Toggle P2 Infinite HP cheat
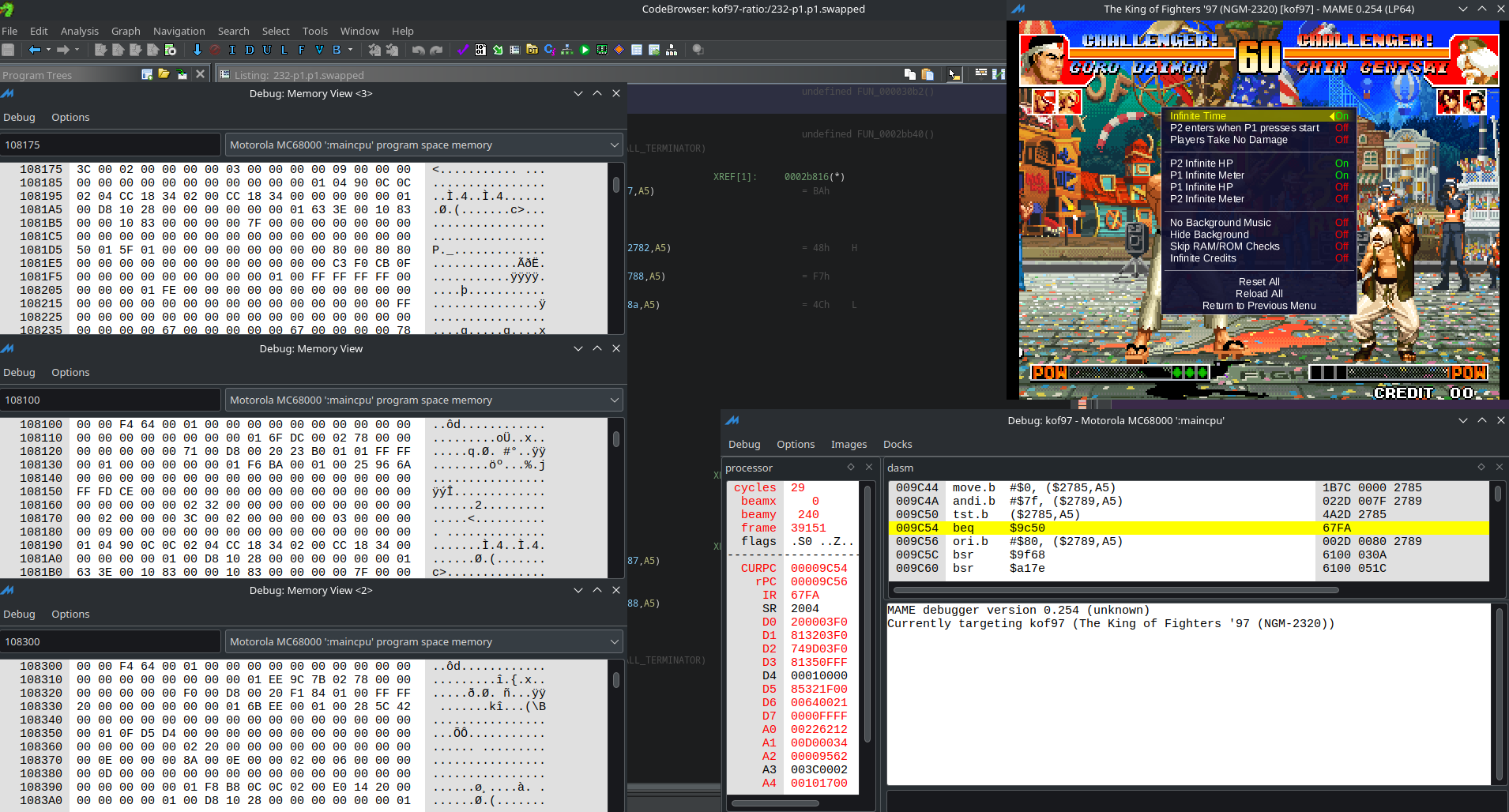 click(x=1259, y=164)
